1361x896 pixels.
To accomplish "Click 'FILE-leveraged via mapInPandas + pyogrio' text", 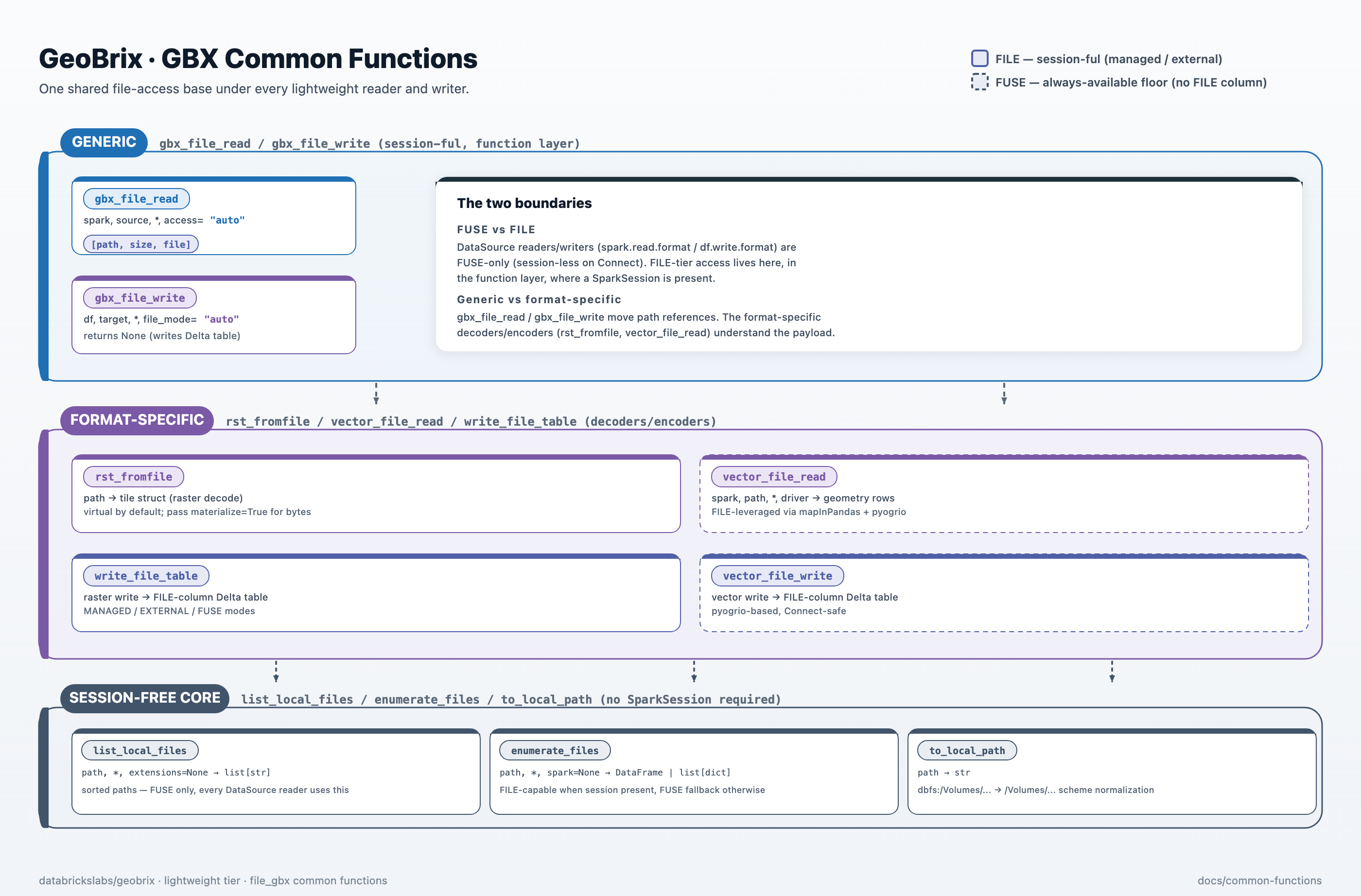I will (809, 512).
